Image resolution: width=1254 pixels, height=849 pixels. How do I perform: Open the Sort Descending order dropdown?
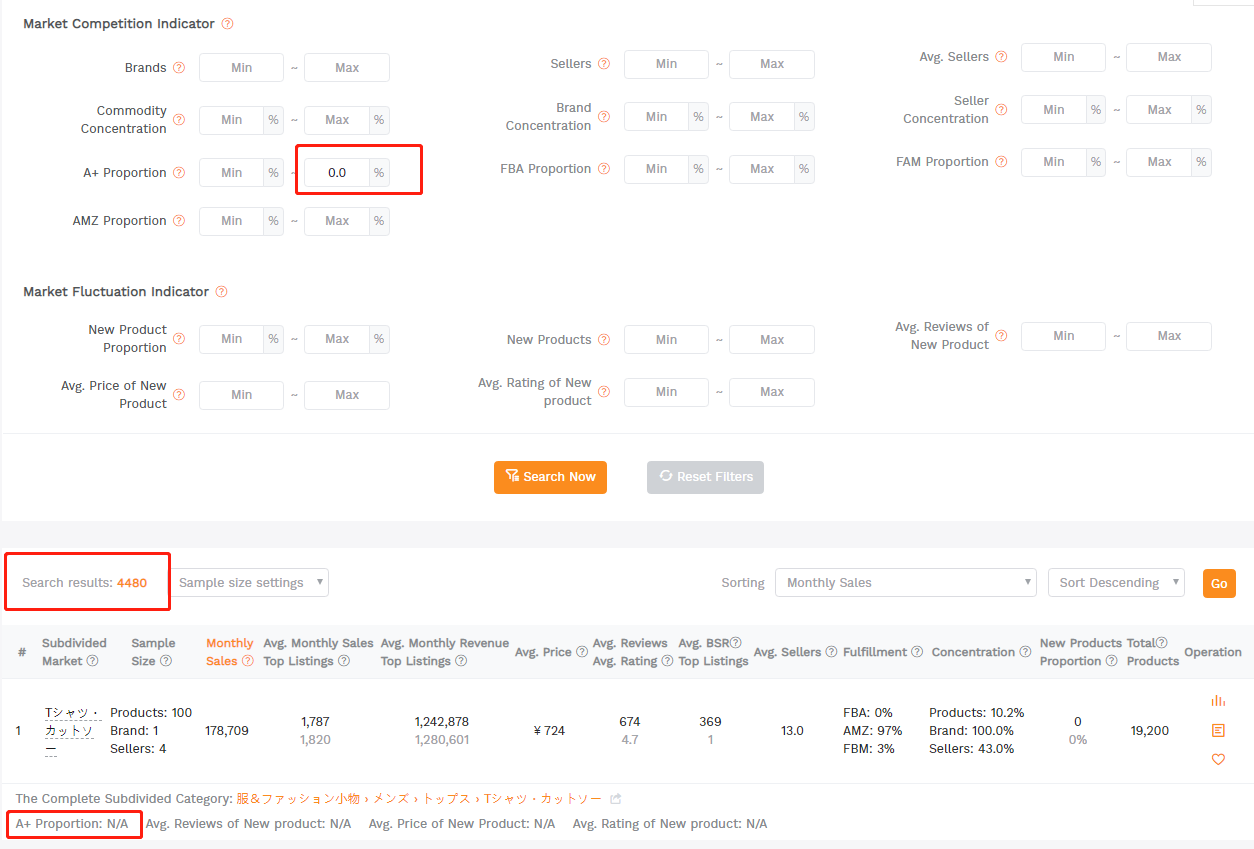(x=1115, y=583)
